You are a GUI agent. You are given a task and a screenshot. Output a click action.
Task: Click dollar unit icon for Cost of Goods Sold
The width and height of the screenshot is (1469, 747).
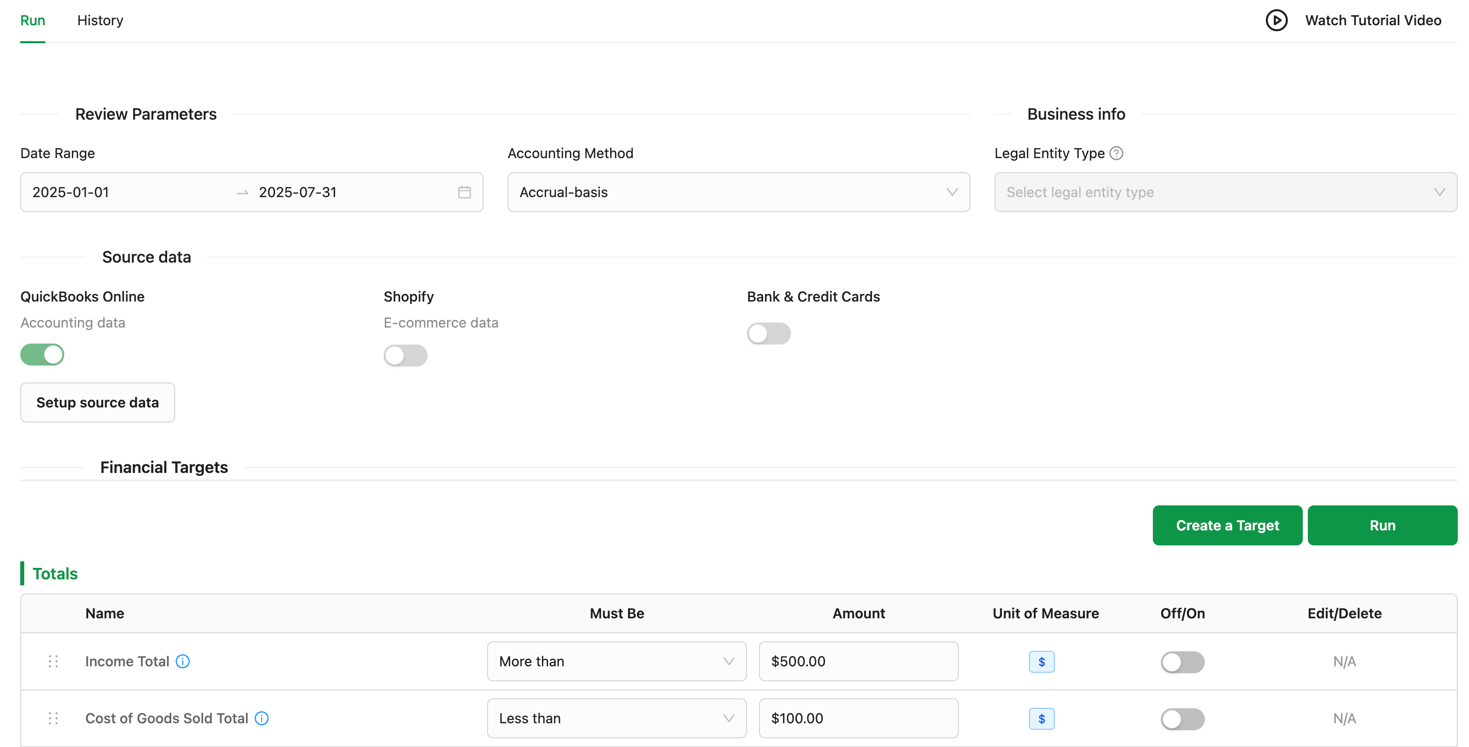click(1041, 719)
